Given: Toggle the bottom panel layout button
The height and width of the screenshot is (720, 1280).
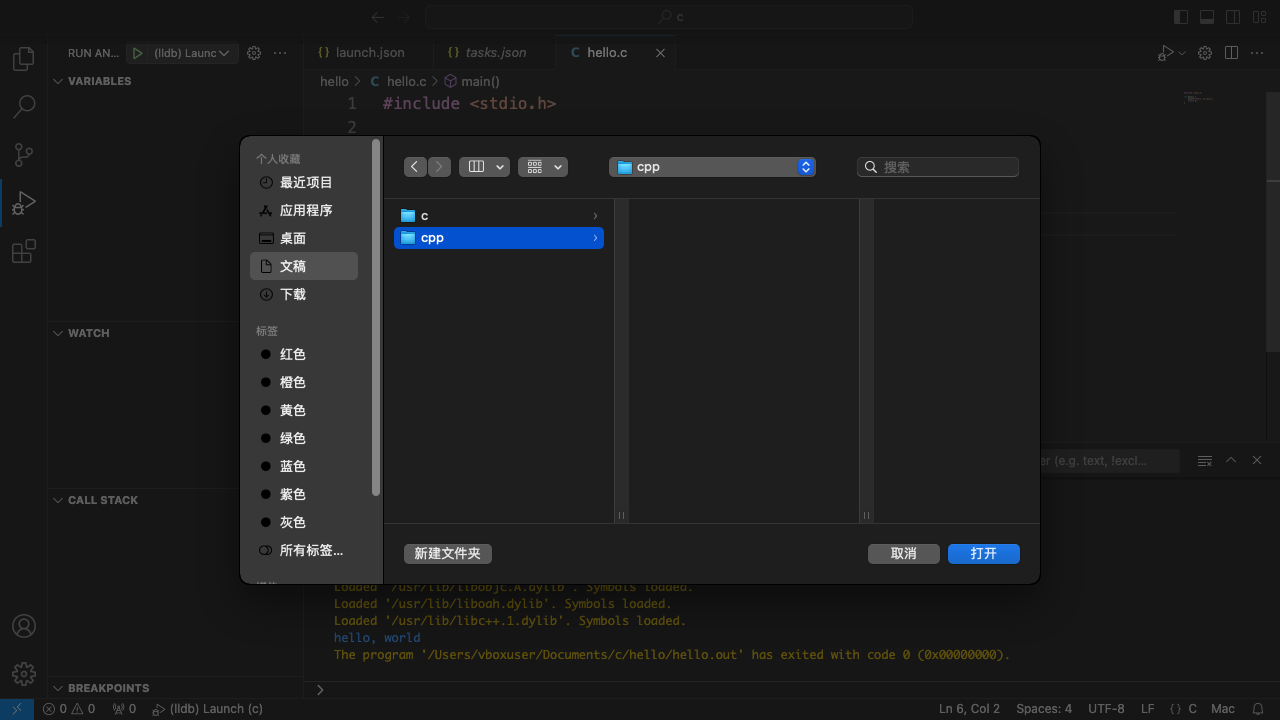Looking at the screenshot, I should [1207, 17].
